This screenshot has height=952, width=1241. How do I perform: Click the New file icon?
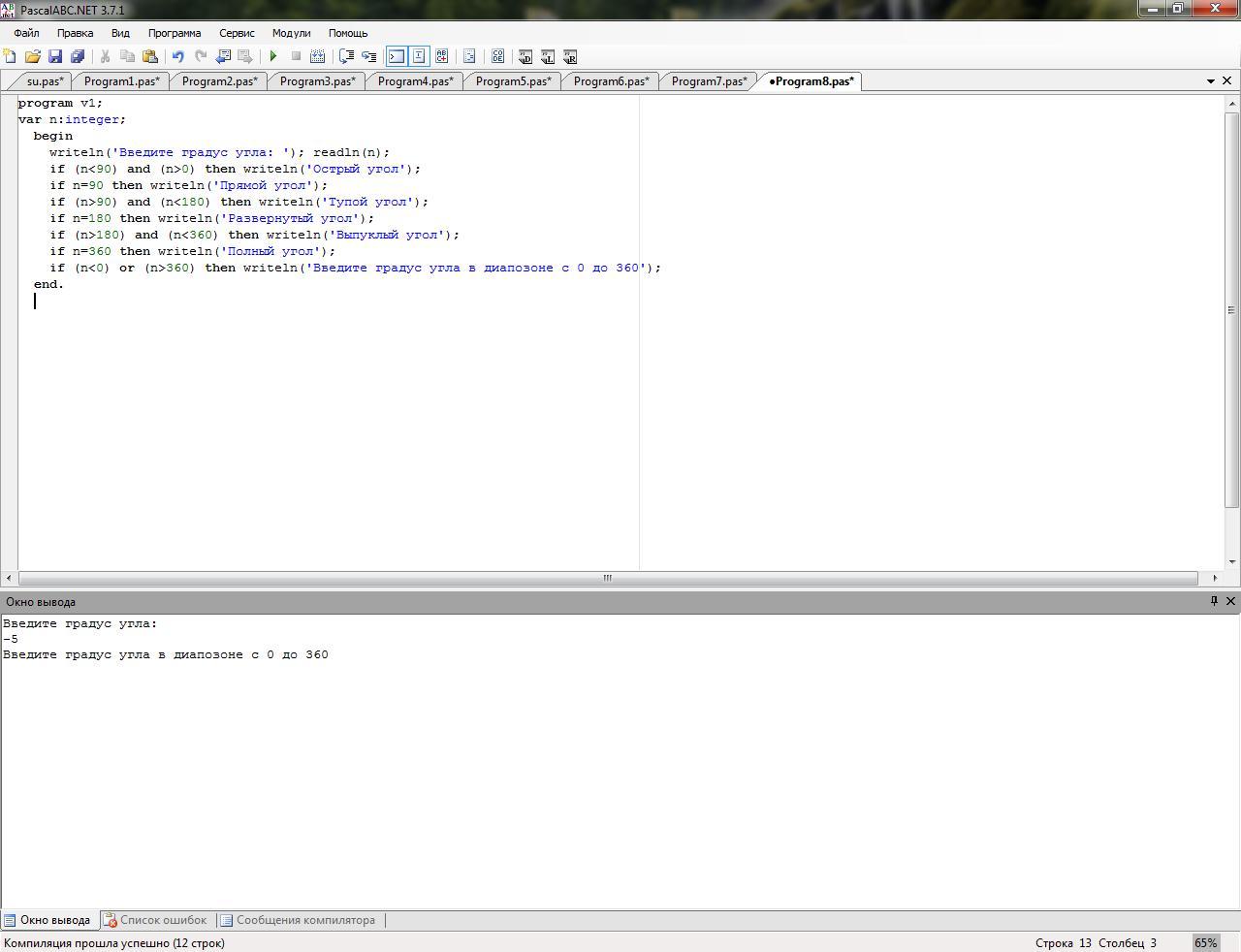click(x=10, y=57)
